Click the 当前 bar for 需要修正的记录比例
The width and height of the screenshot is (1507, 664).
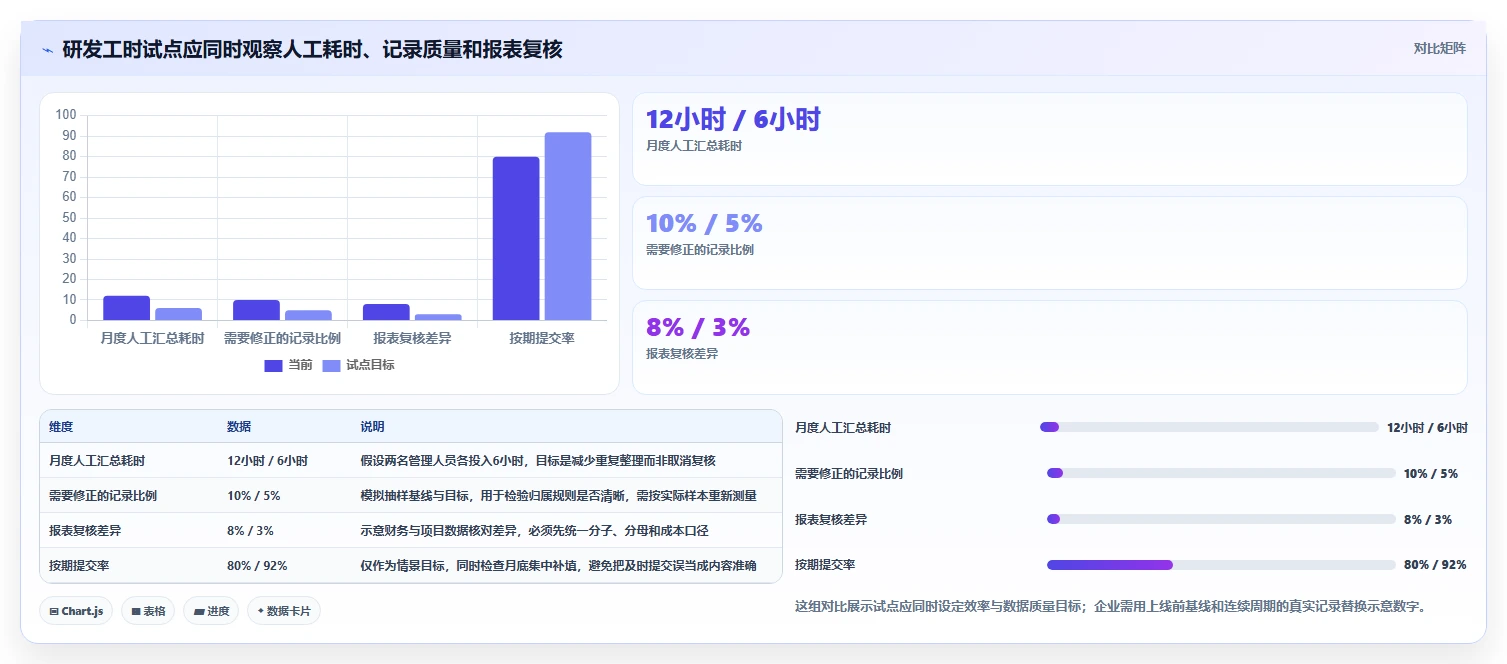tap(256, 310)
